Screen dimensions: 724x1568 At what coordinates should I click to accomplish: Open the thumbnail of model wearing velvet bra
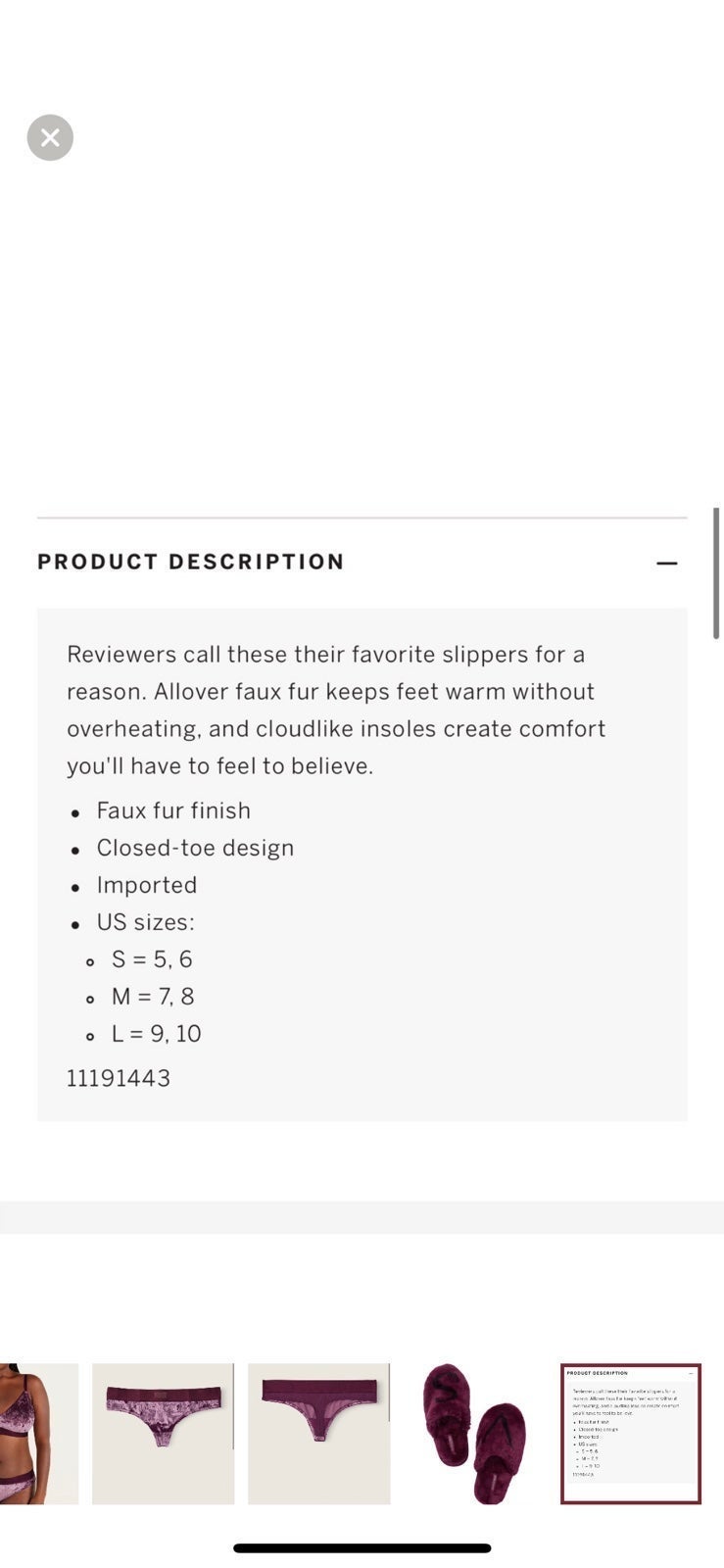[39, 1434]
